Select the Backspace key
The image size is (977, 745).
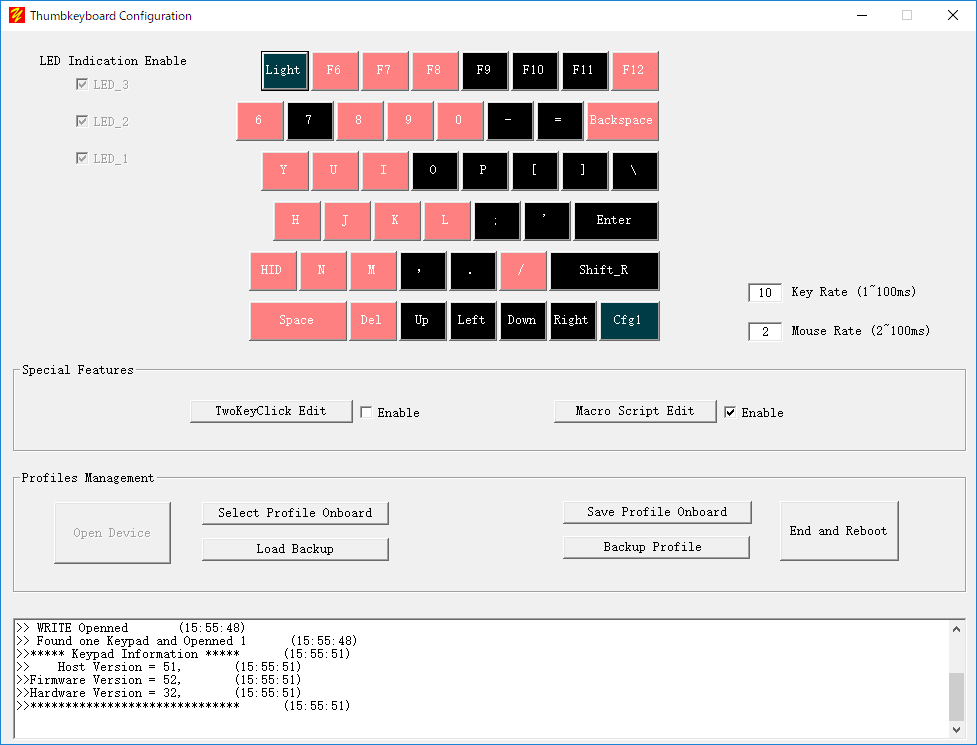(622, 121)
